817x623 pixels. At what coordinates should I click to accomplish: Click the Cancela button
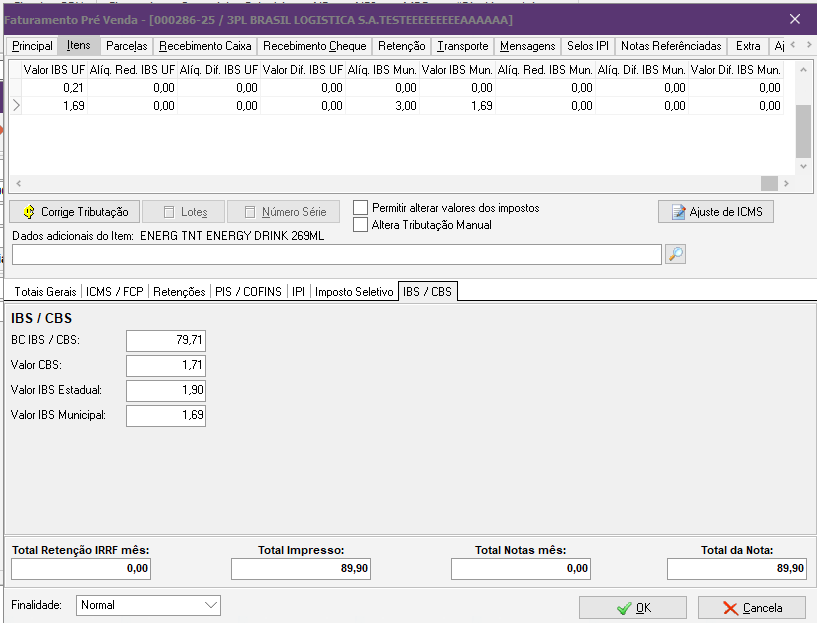pos(752,607)
